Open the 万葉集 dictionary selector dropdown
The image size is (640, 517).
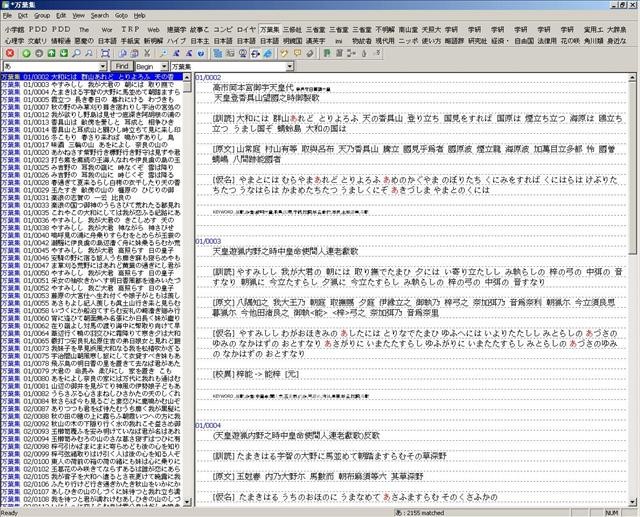coord(289,67)
